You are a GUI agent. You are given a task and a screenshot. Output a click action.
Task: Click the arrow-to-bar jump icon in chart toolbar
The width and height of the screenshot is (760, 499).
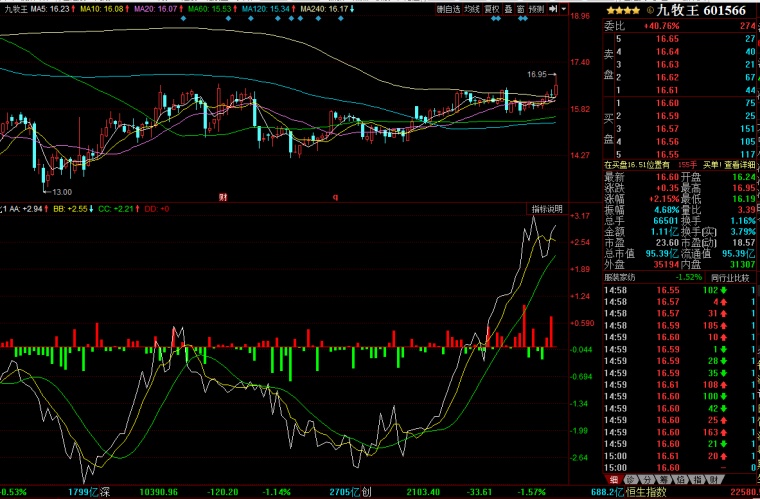(x=553, y=9)
